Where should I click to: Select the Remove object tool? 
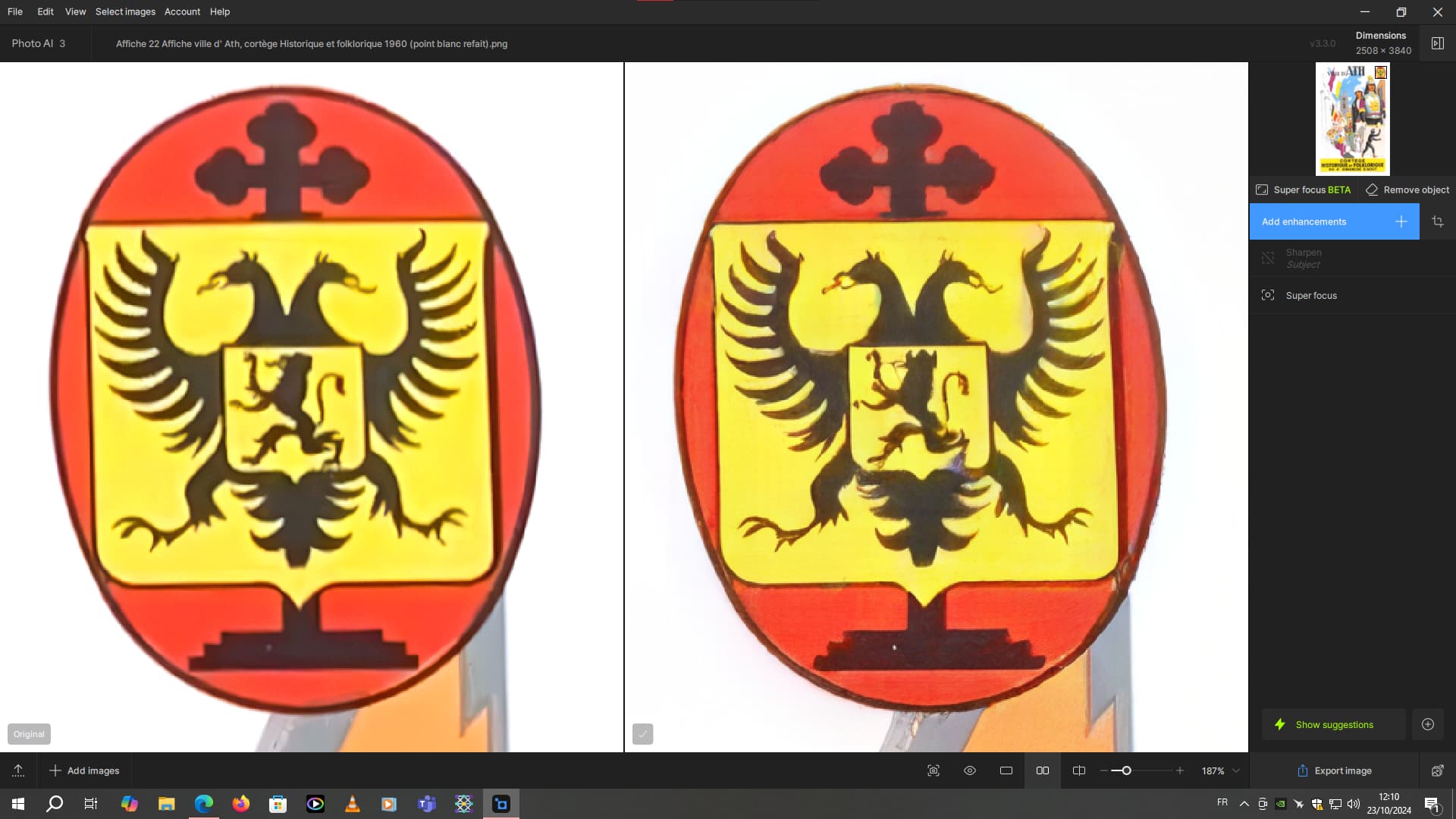pyautogui.click(x=1407, y=190)
